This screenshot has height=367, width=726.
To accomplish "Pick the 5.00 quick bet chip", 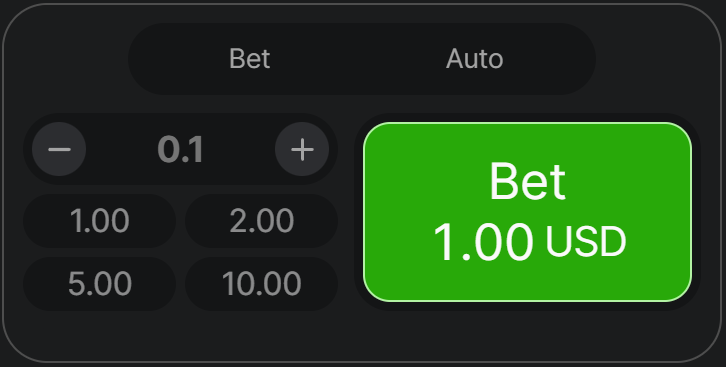I will click(x=100, y=284).
